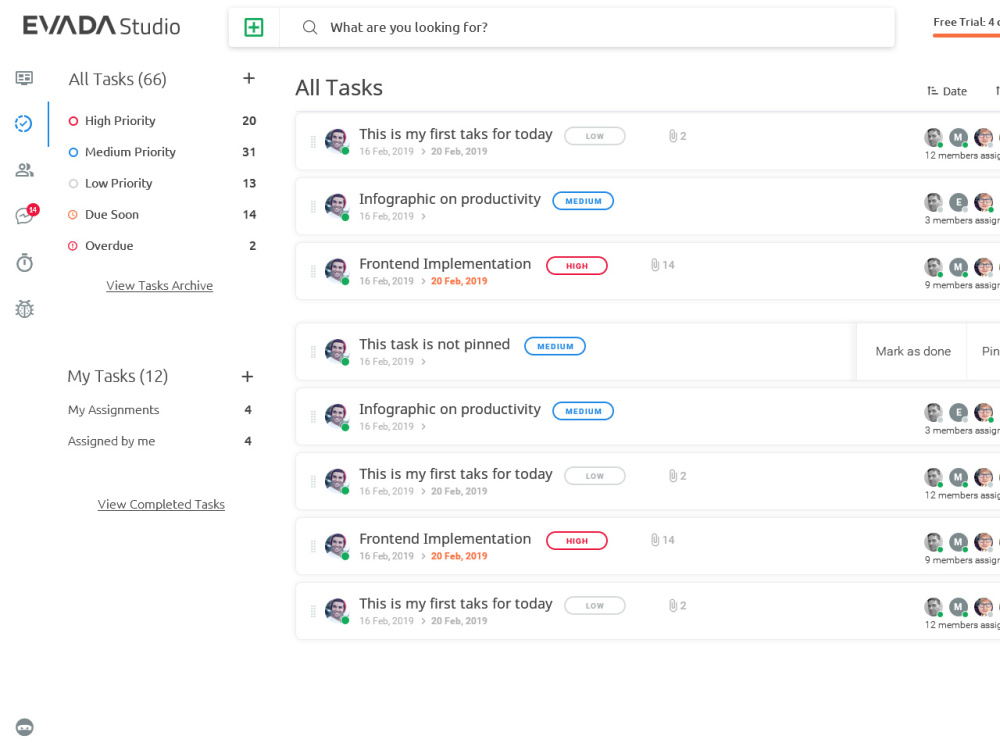The height and width of the screenshot is (750, 1000).
Task: Click the search magnifier icon
Action: 310,27
